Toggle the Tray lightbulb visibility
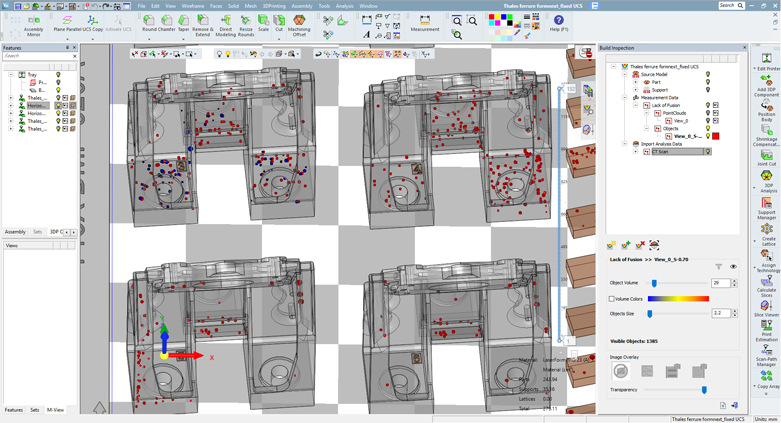Viewport: 781px width, 423px height. click(x=58, y=75)
